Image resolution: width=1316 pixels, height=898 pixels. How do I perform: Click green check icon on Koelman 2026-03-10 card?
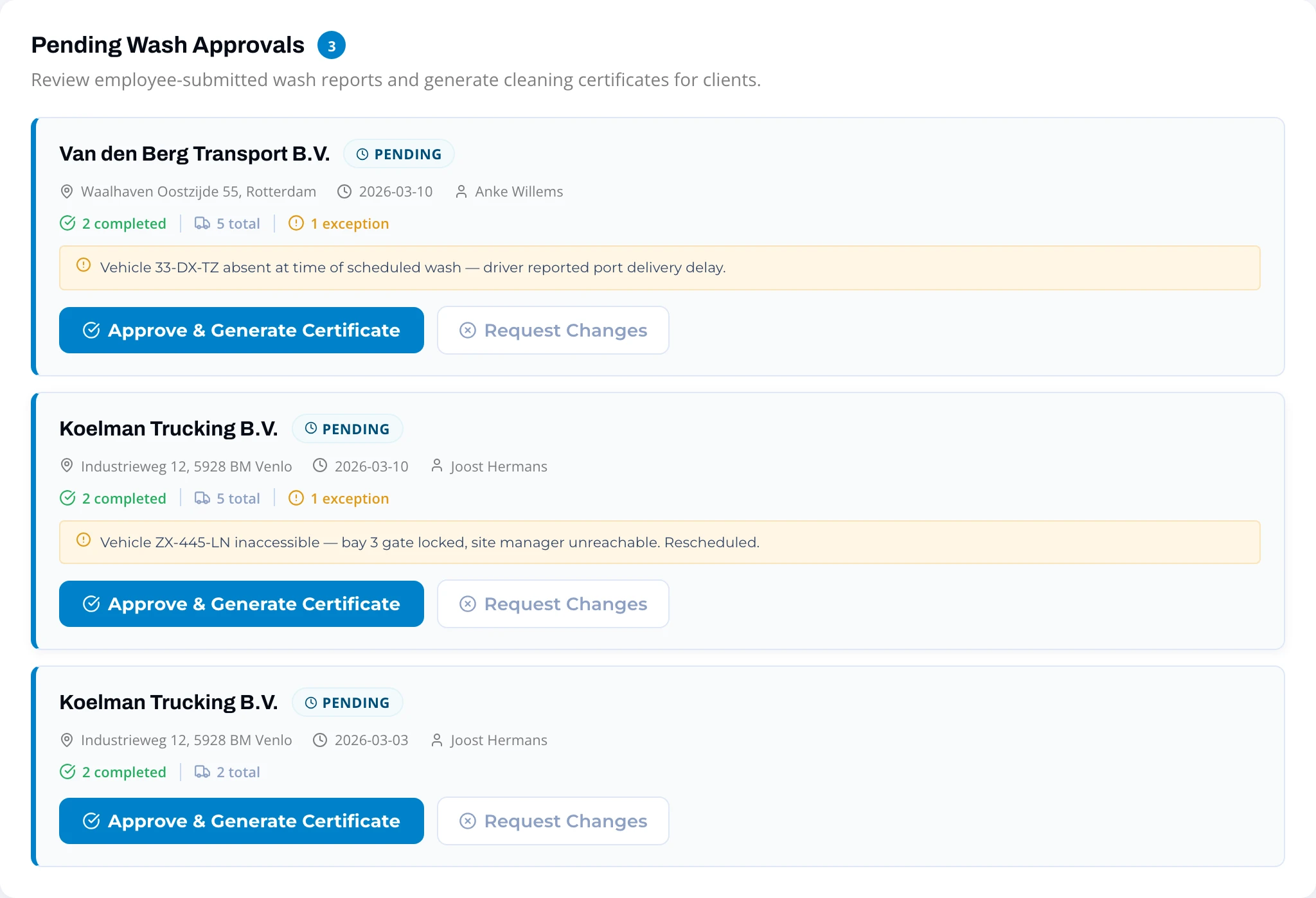pos(67,498)
